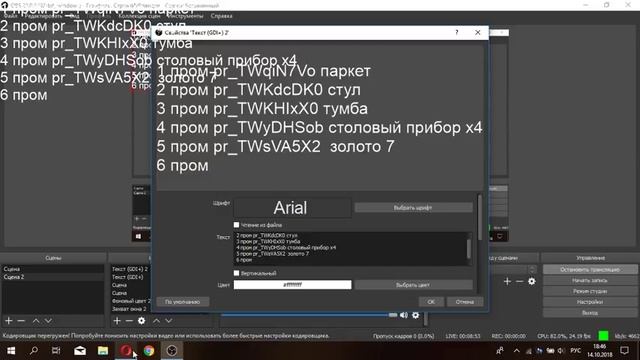Add a new scene with plus icon
The image size is (640, 360).
click(x=9, y=321)
